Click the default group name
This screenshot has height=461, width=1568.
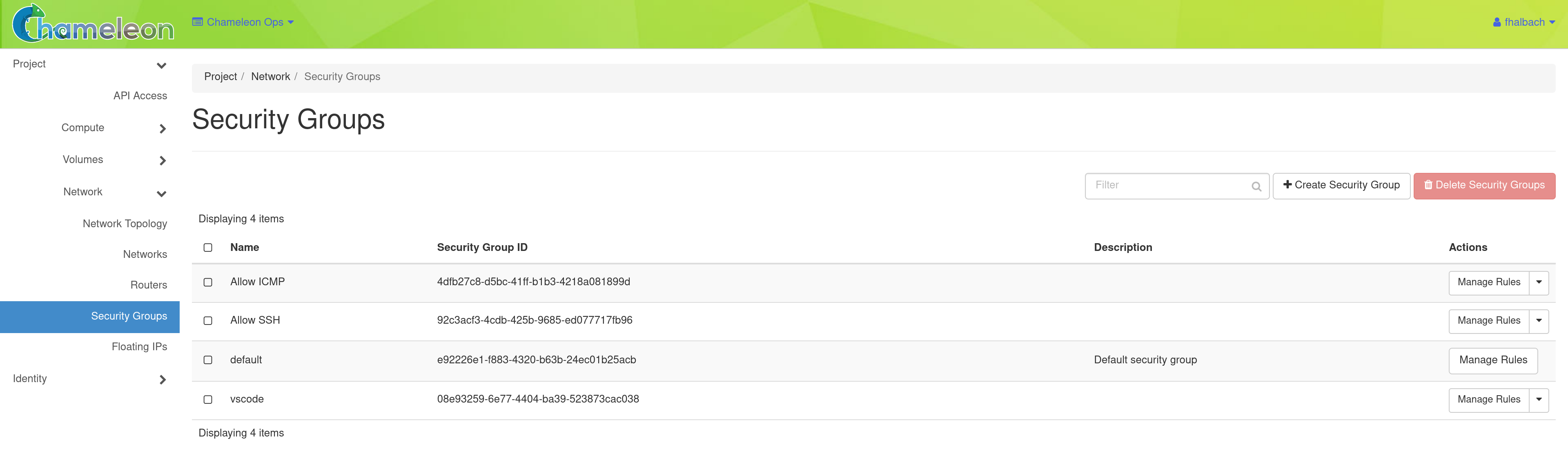click(246, 360)
